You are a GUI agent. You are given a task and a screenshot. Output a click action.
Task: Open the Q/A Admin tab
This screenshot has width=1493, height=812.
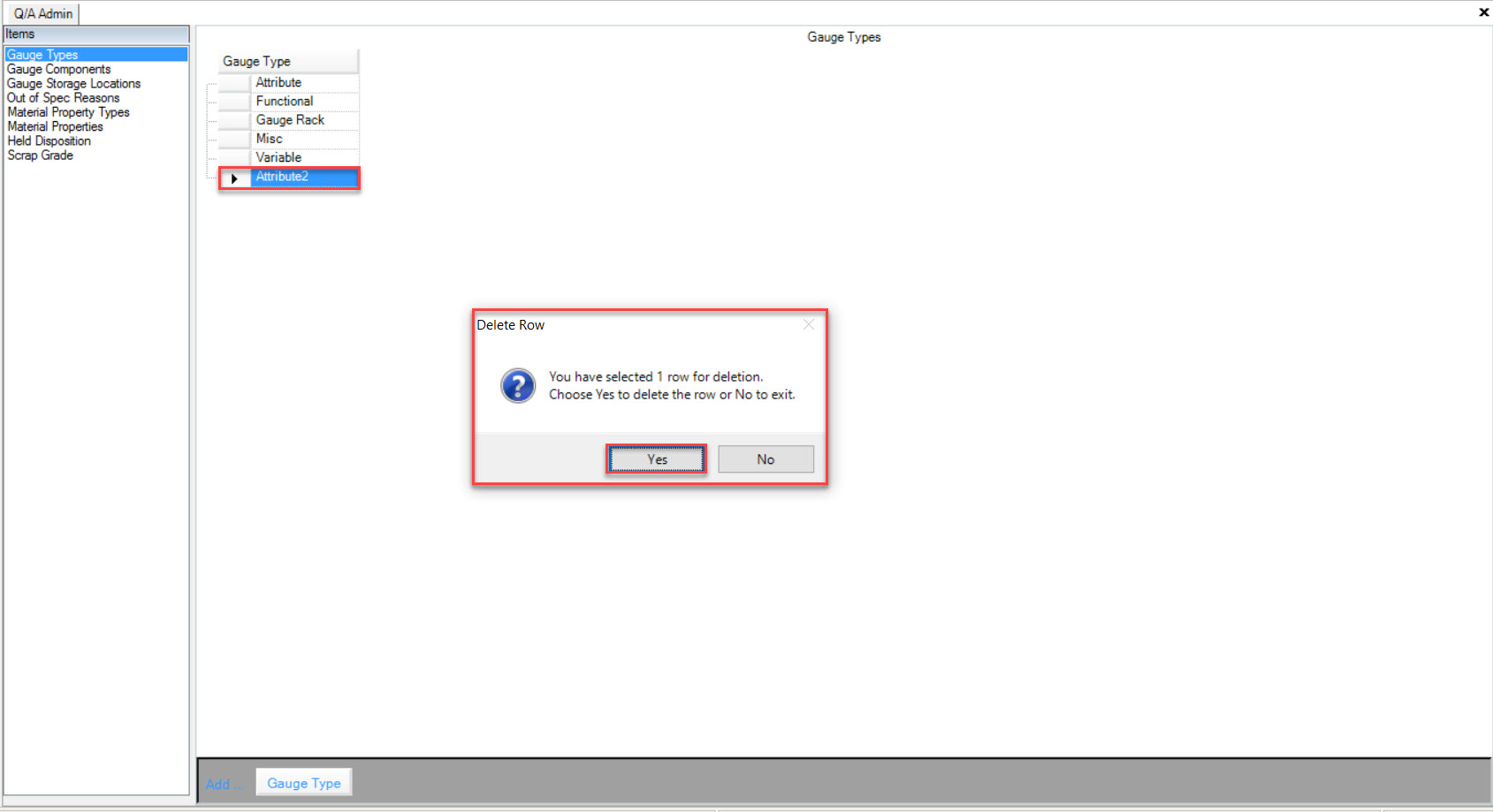pos(43,14)
